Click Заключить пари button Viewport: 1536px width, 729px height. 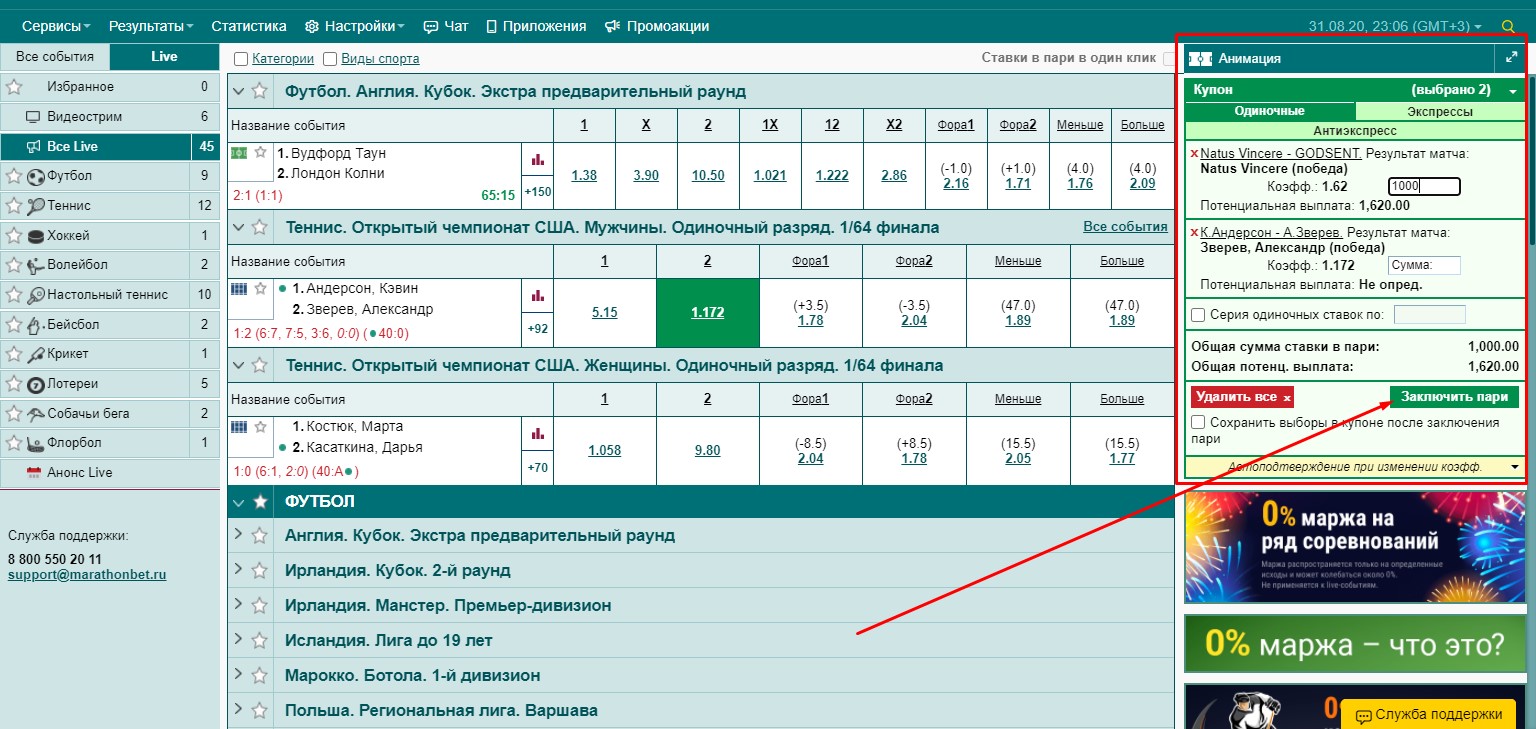pos(1454,397)
